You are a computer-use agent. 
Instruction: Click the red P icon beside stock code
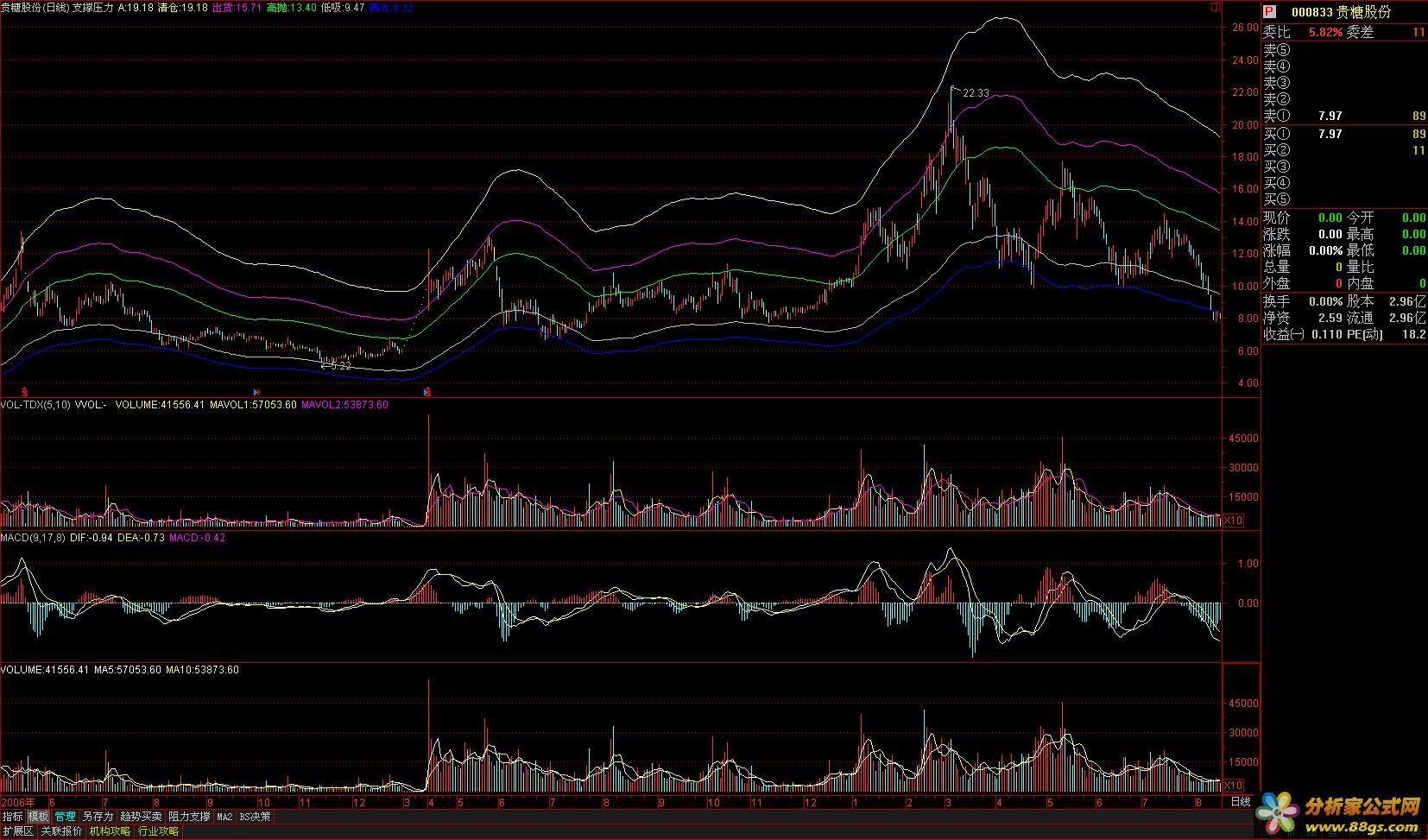(1269, 12)
